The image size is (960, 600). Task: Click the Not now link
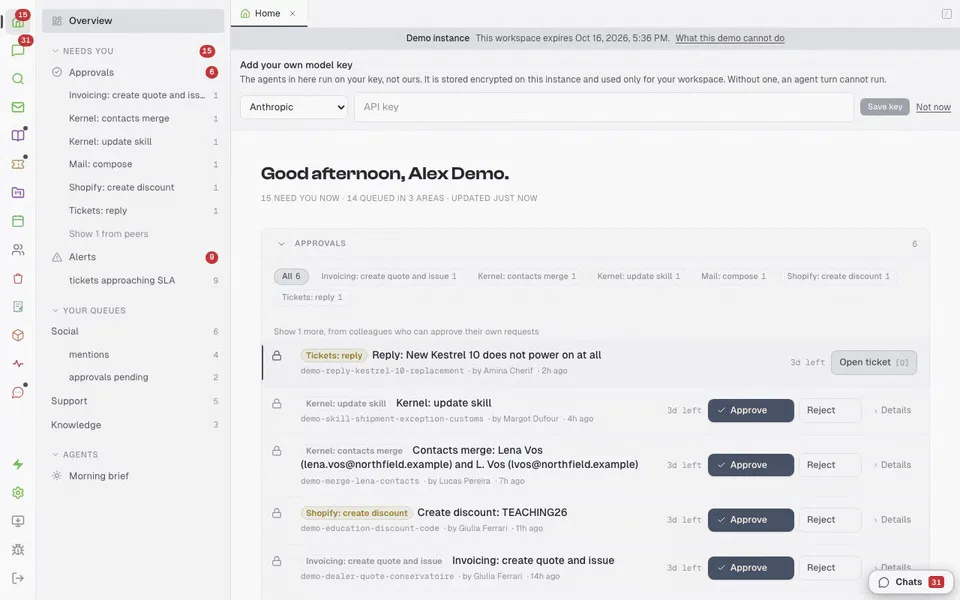[933, 107]
